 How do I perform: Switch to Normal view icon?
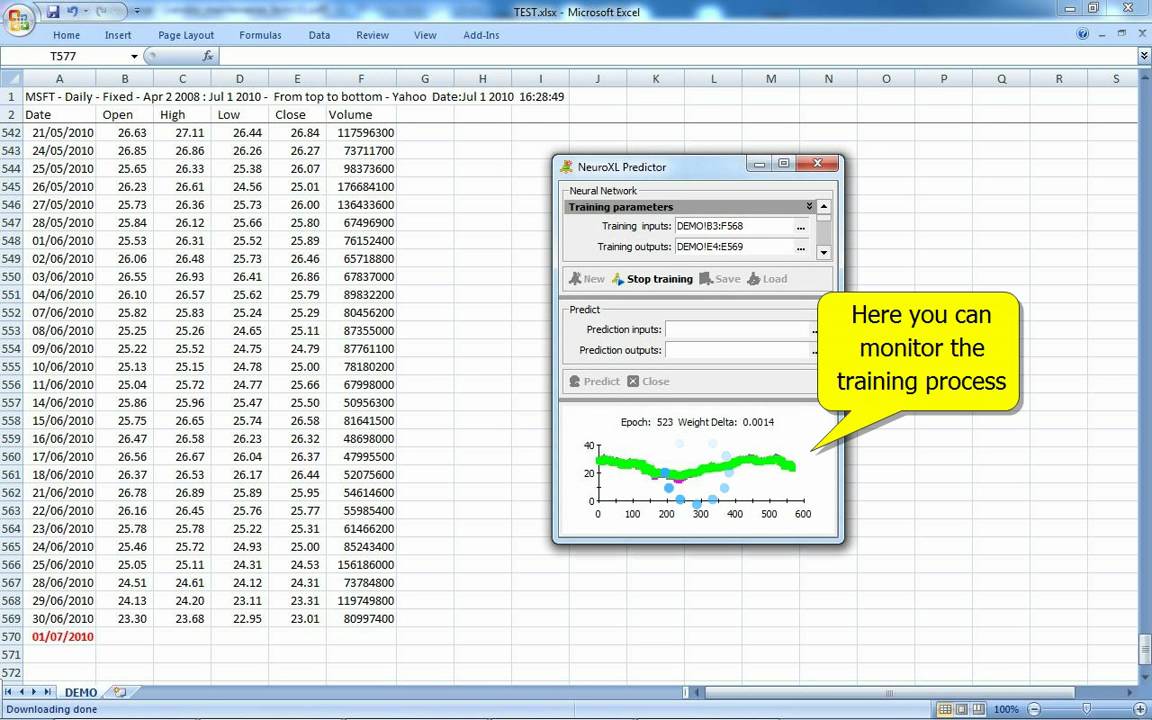tap(945, 710)
